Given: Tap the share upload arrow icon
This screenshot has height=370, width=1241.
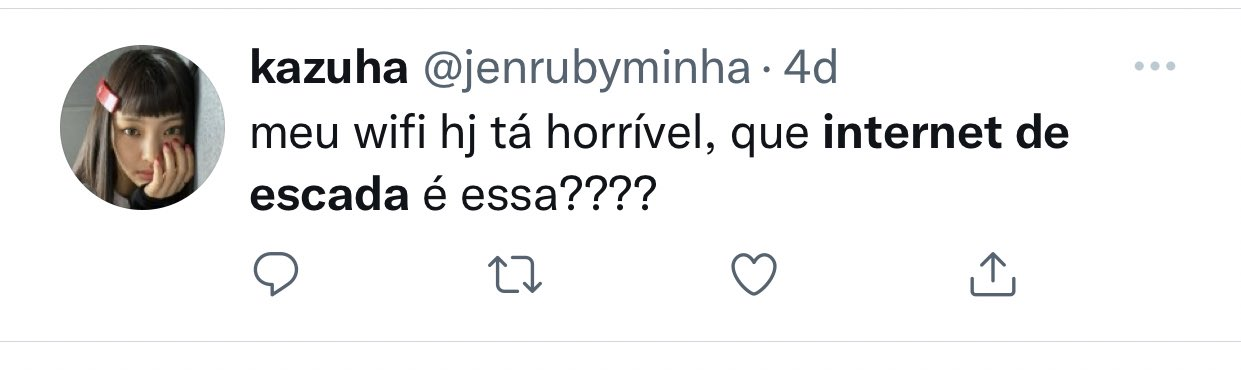Looking at the screenshot, I should point(994,274).
